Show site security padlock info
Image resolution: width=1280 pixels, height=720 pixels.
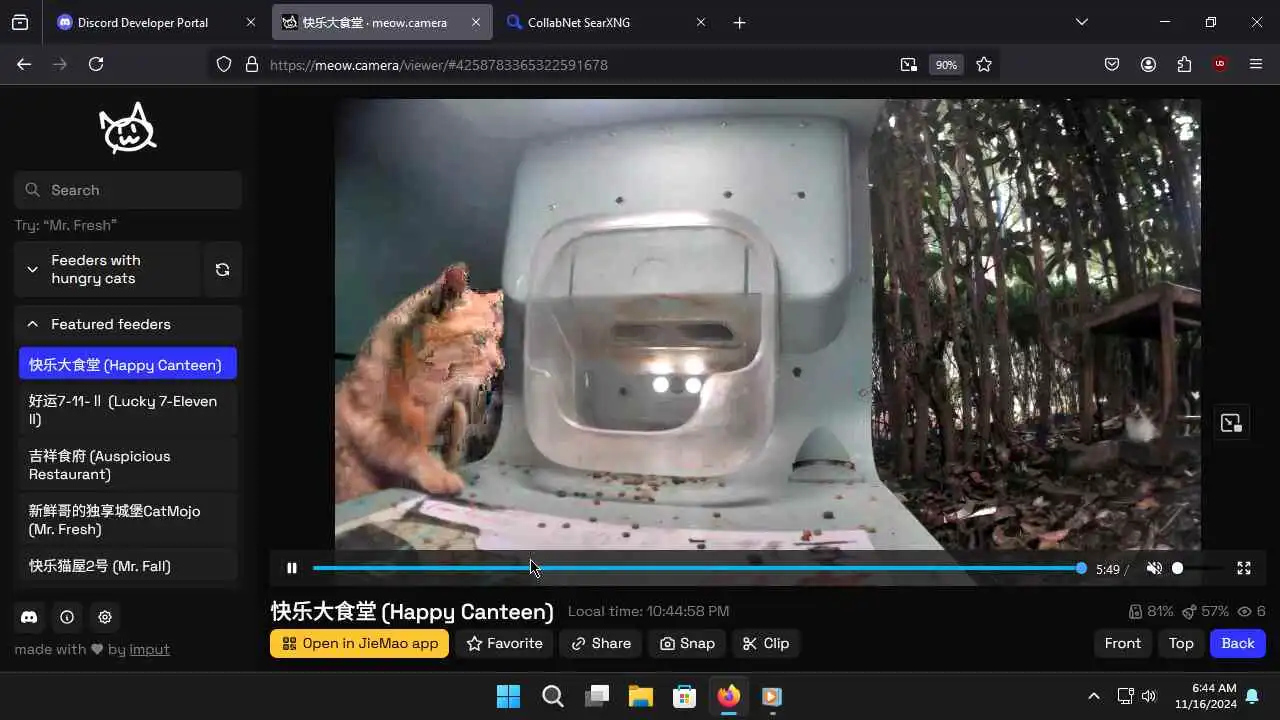tap(252, 64)
